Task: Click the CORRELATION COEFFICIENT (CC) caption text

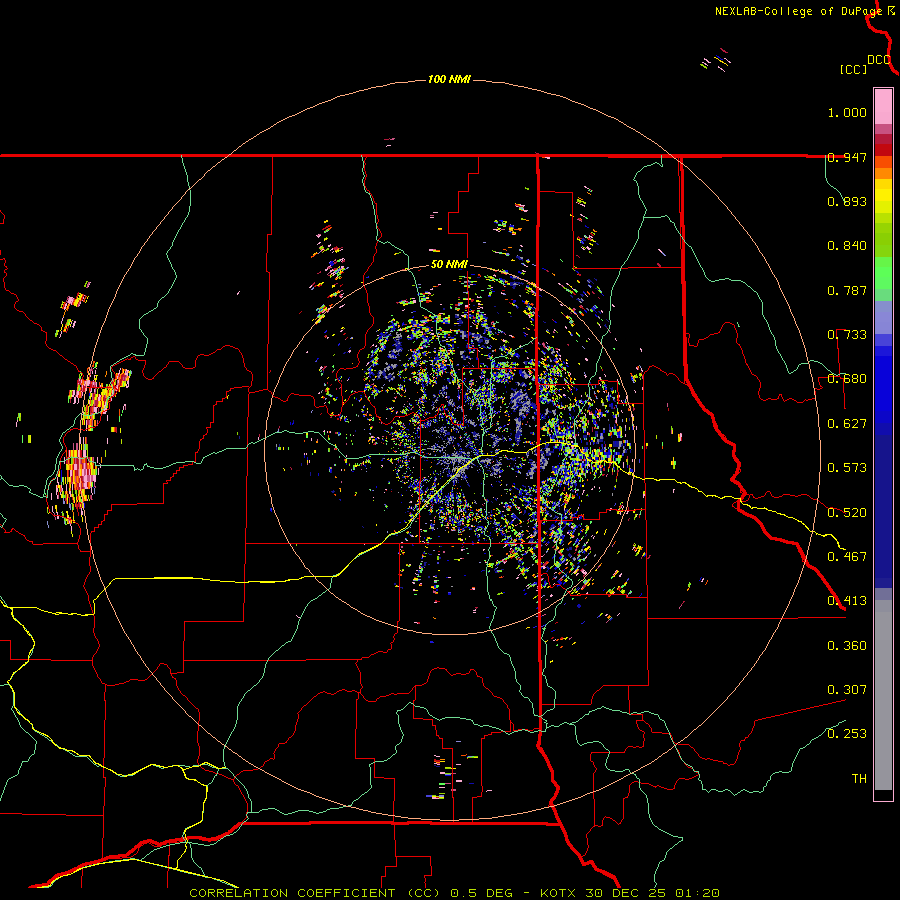Action: click(315, 893)
